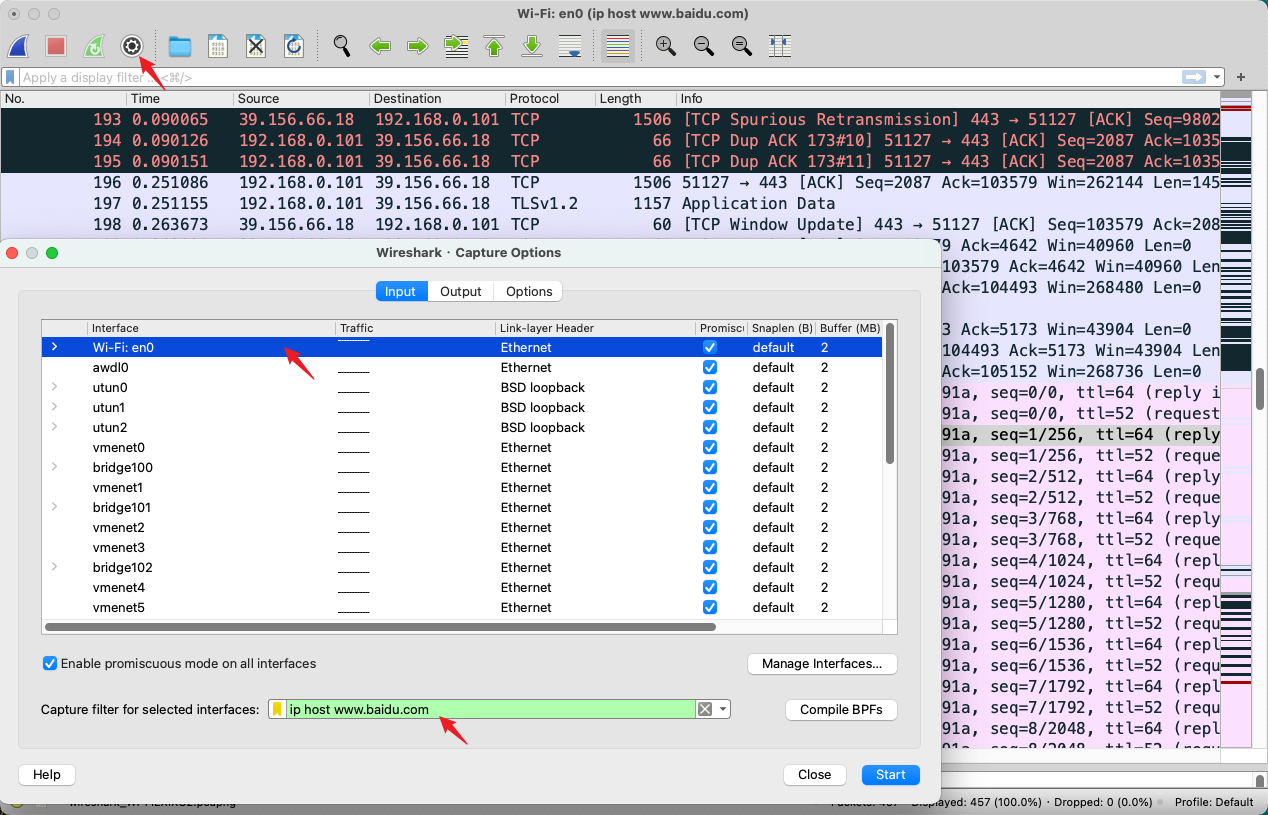Expand the bridge100 interface row
The image size is (1268, 815).
coord(54,467)
